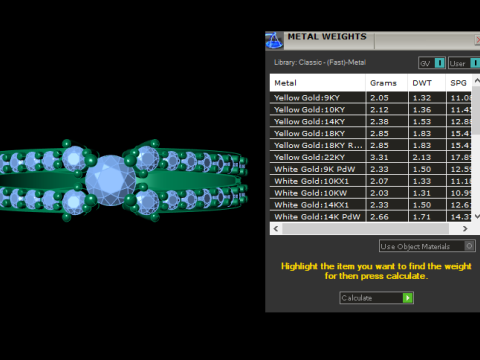Click the center stone on the ring
Viewport: 480px width, 360px height.
point(110,180)
